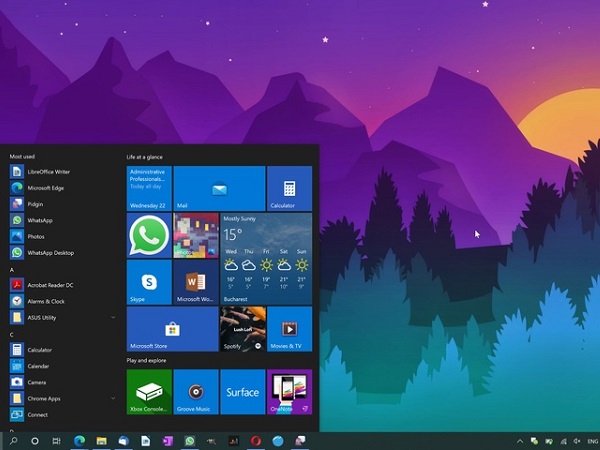This screenshot has width=600, height=450.
Task: Click the 'Most used' heading
Action: click(x=22, y=157)
